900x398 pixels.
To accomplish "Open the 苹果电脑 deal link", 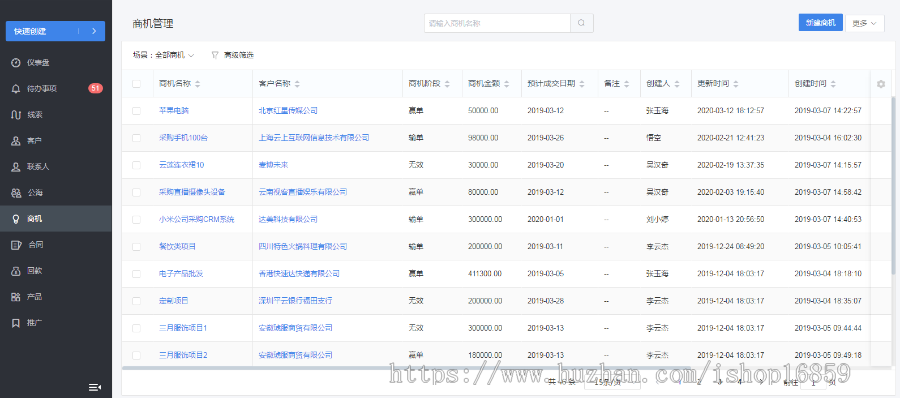I will click(x=174, y=111).
